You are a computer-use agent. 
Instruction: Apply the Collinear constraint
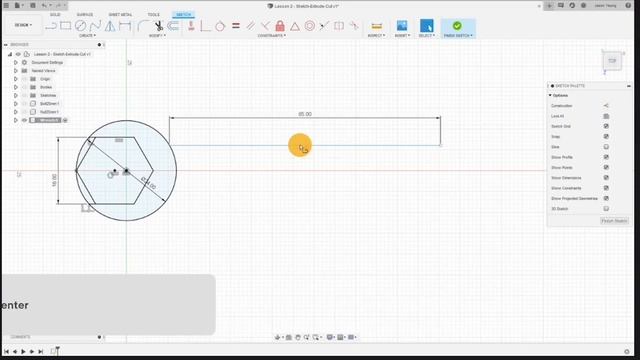click(324, 26)
